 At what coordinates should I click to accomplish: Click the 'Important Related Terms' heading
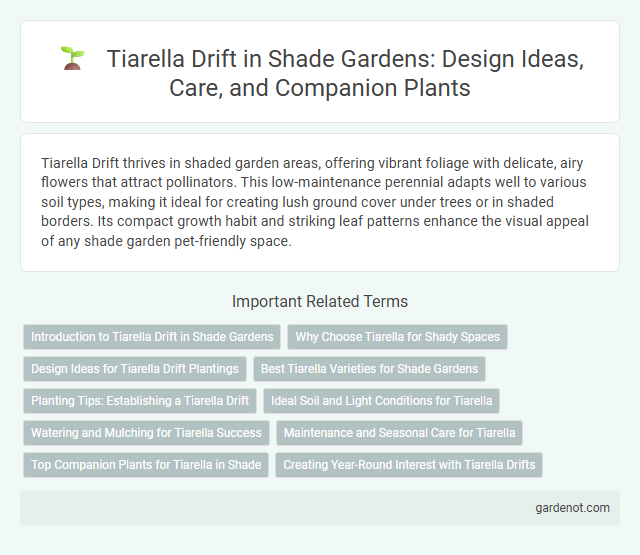[x=320, y=302]
